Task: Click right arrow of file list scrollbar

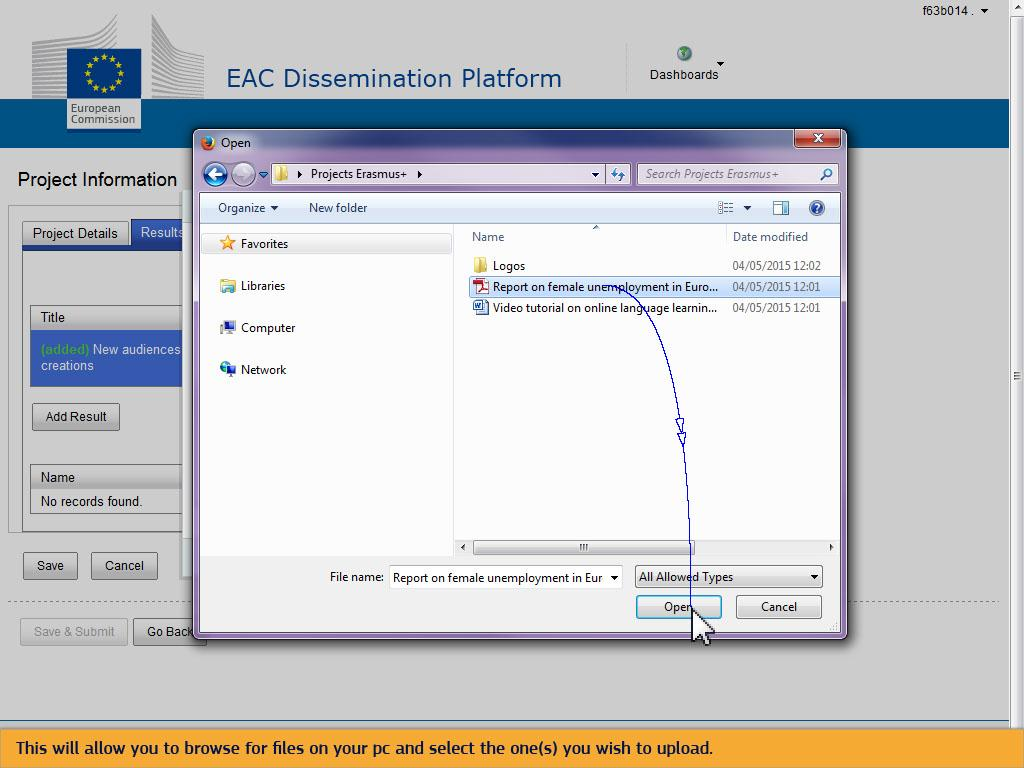Action: click(x=831, y=547)
